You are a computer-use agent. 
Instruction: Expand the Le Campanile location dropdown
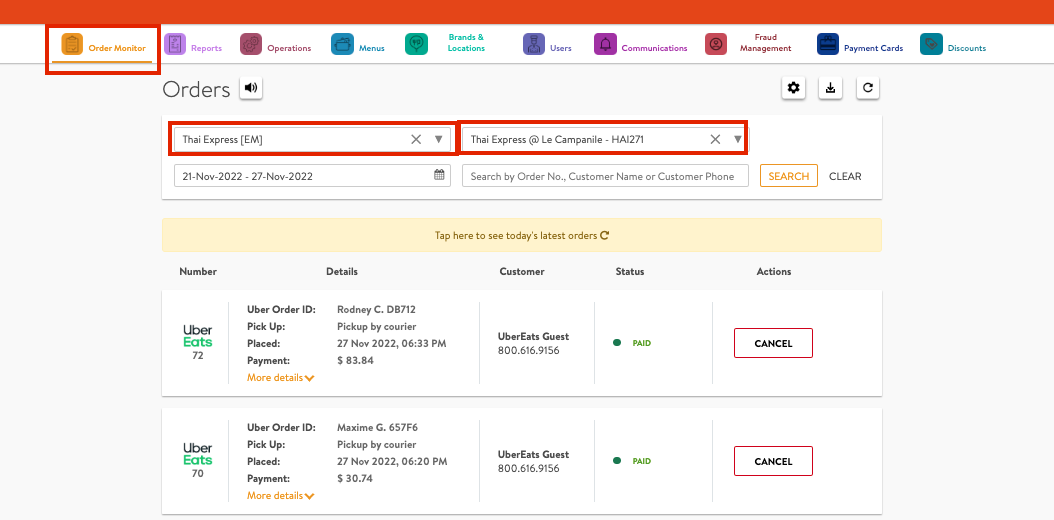737,140
